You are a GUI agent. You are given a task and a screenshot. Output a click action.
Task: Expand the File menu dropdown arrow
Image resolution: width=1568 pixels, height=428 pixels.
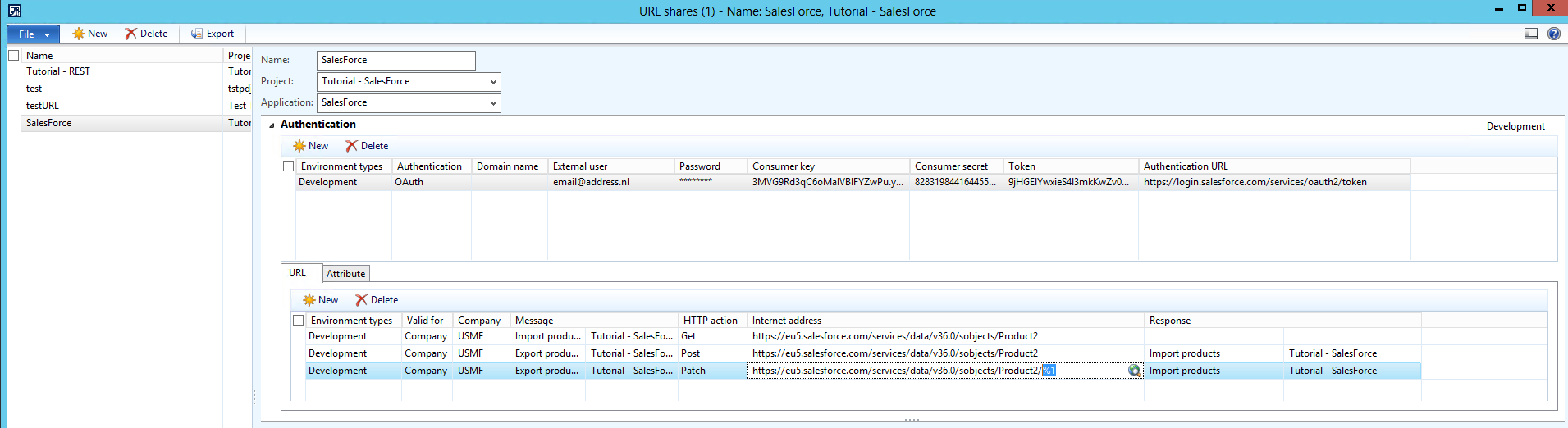48,34
